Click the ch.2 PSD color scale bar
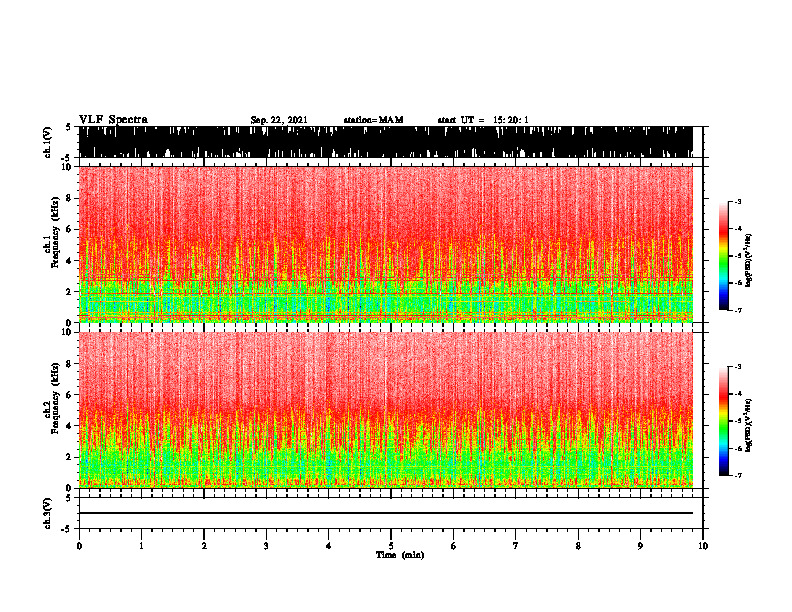Screen dimensions: 792x612 [x=724, y=421]
